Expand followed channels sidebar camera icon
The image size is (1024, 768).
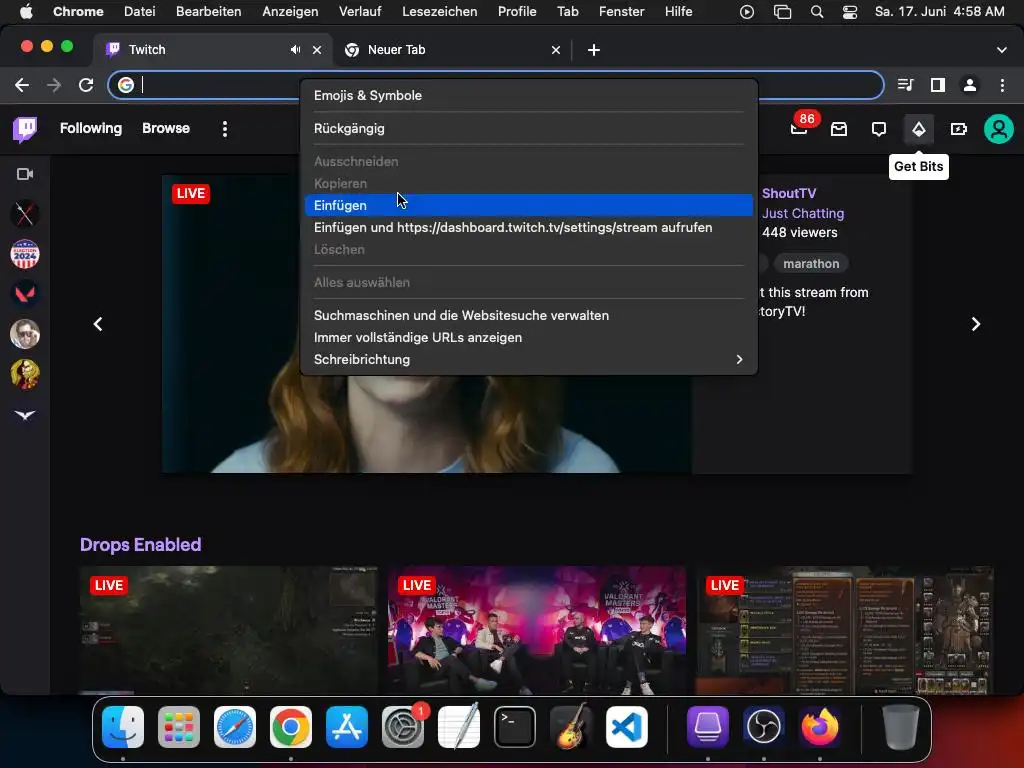(x=25, y=174)
